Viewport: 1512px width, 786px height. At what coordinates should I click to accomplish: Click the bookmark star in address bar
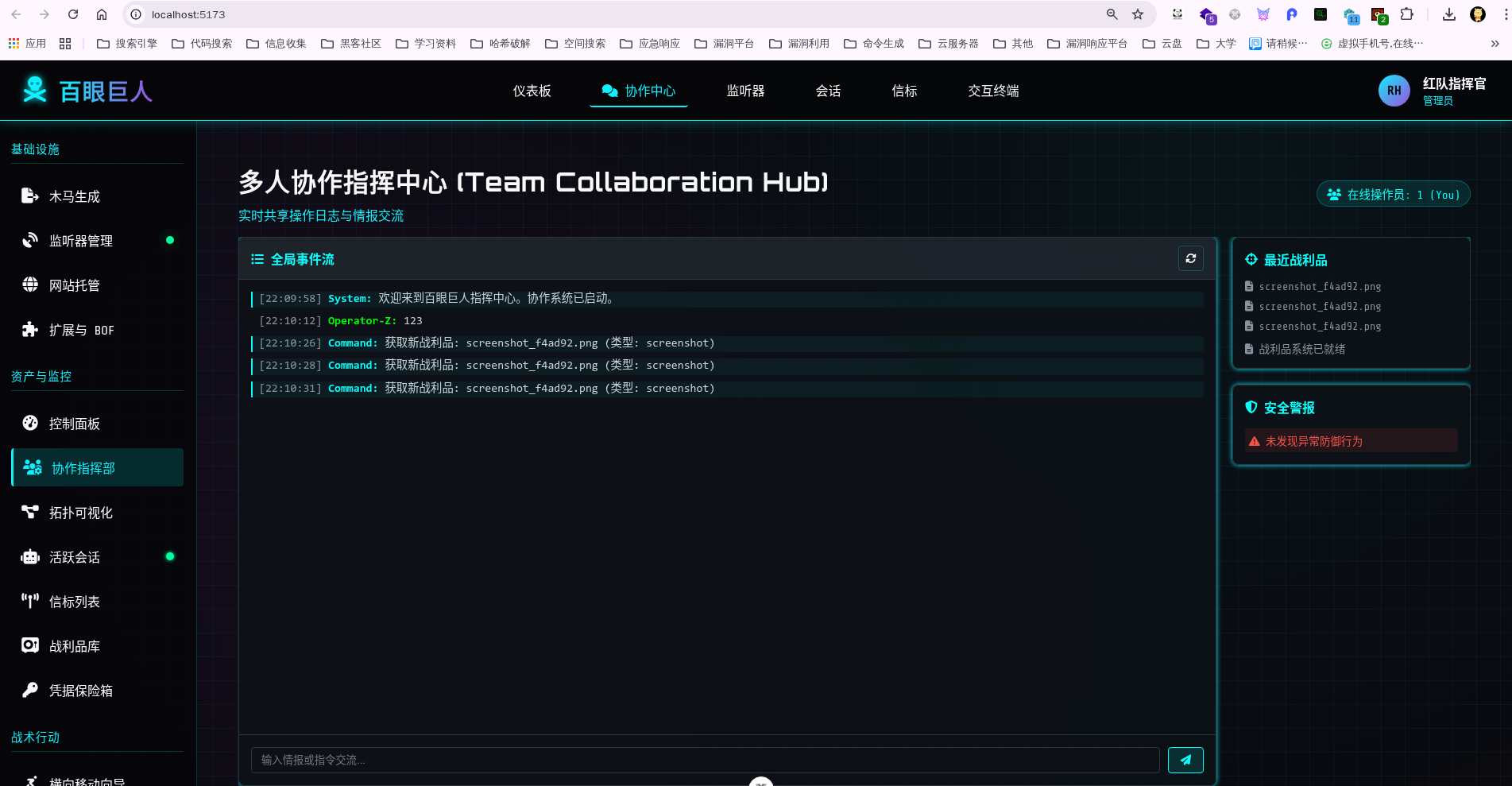pos(1138,14)
